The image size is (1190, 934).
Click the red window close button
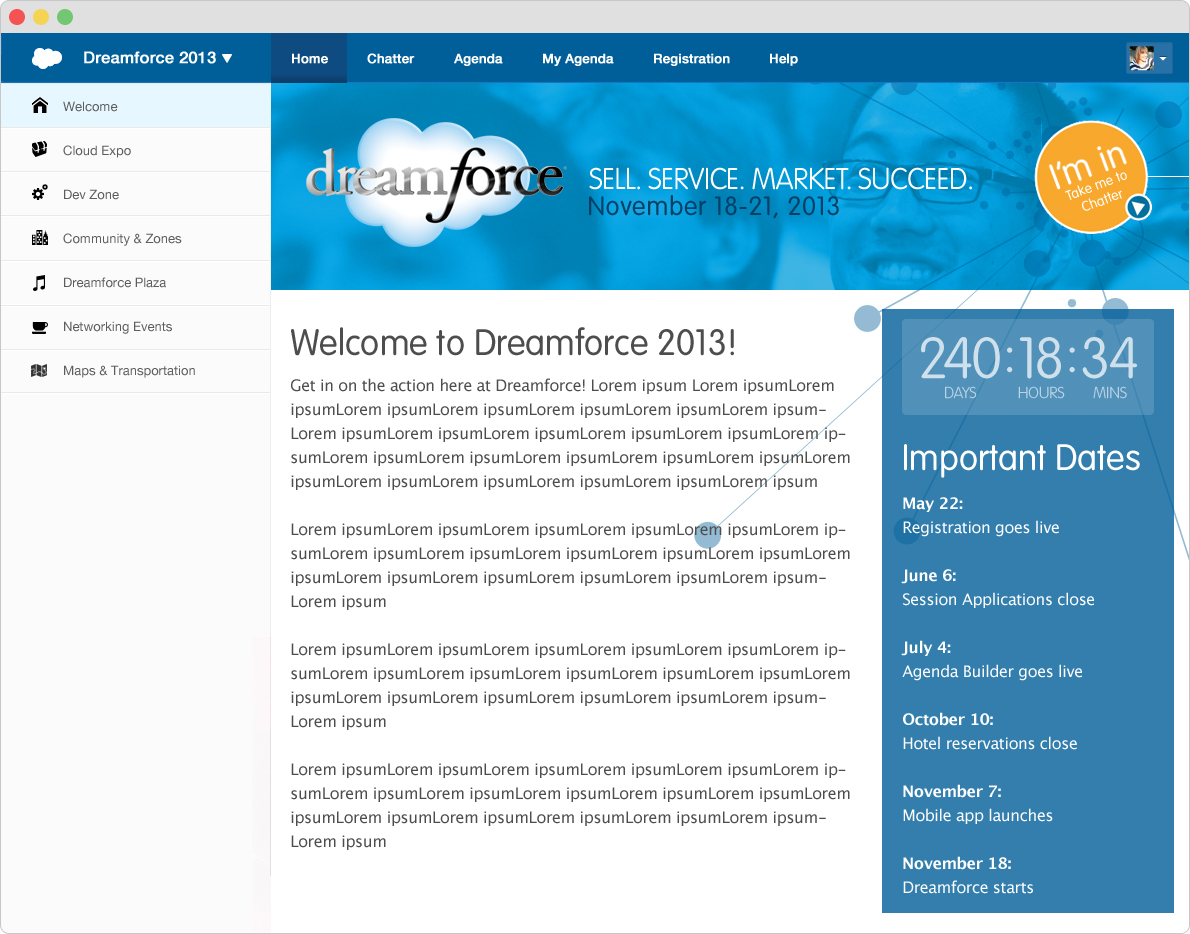17,17
